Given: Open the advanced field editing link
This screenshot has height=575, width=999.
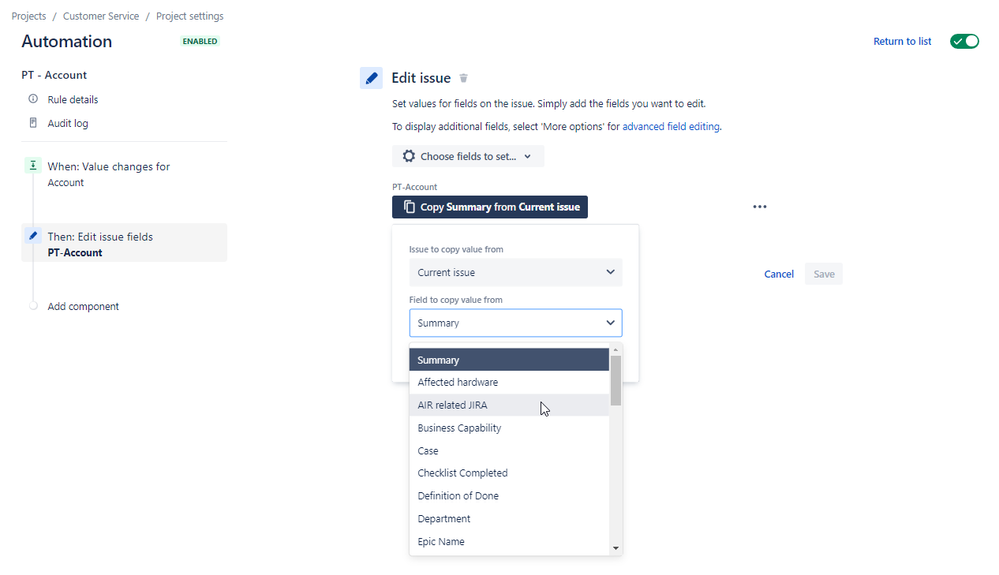Looking at the screenshot, I should coord(671,126).
